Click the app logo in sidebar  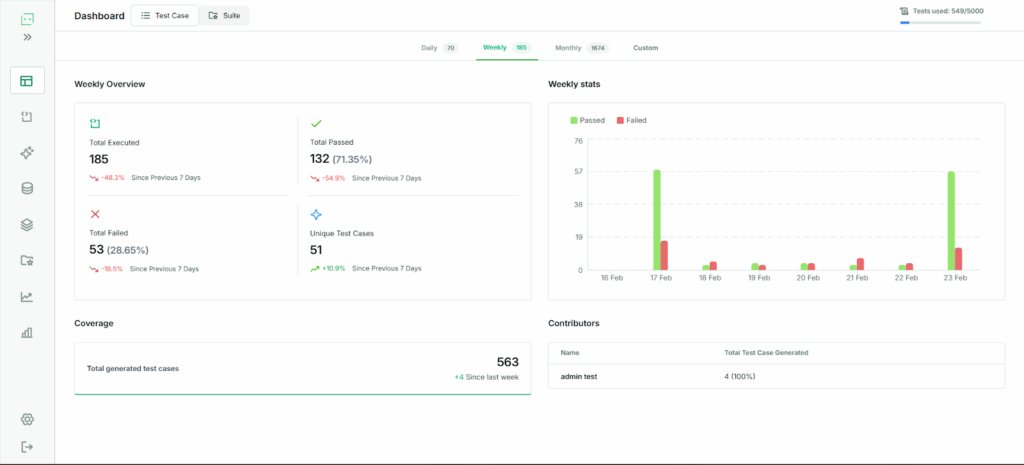27,19
